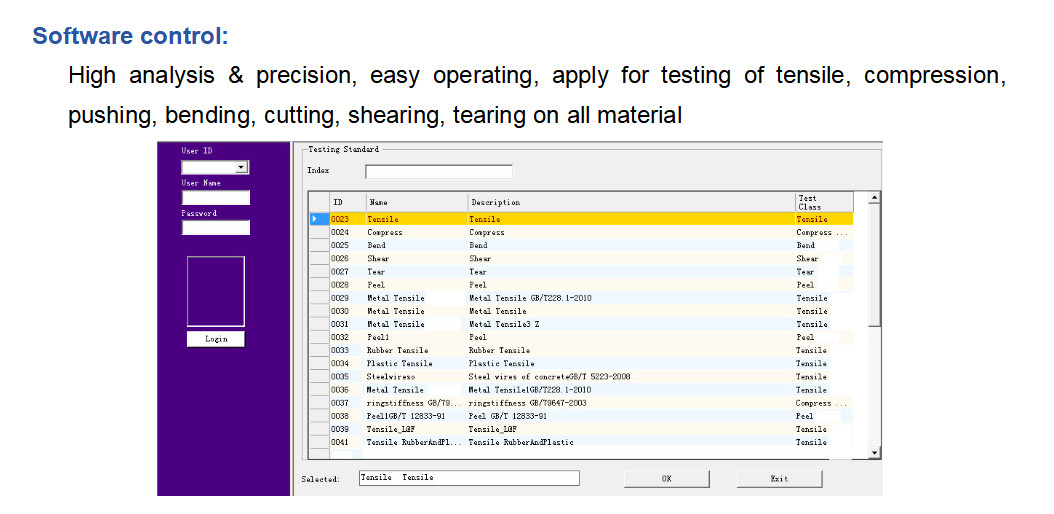Image resolution: width=1054 pixels, height=514 pixels.
Task: Focus the Selected field showing Tensile Tensile
Action: [469, 478]
